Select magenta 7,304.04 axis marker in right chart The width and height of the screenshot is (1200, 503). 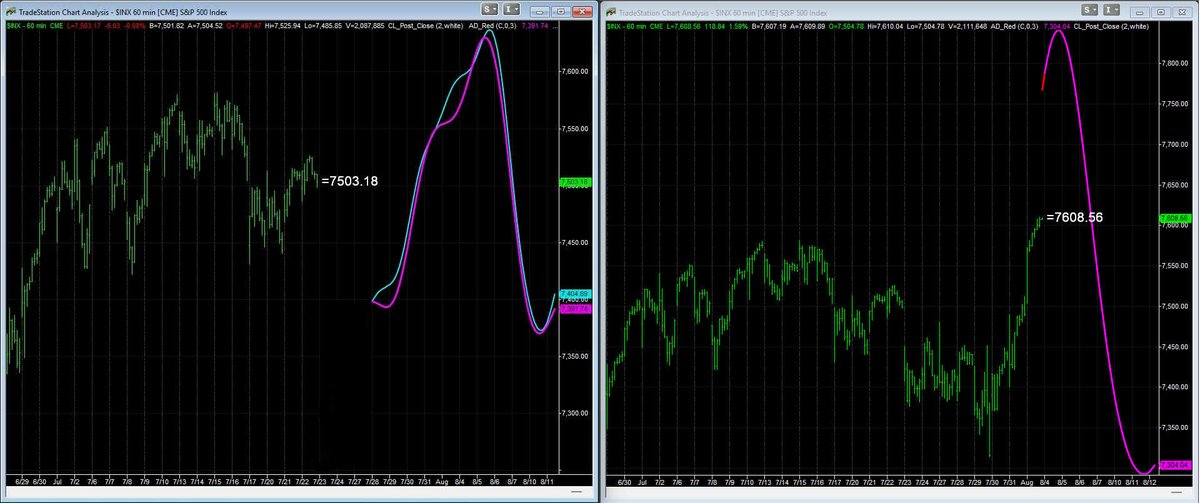pyautogui.click(x=1176, y=465)
